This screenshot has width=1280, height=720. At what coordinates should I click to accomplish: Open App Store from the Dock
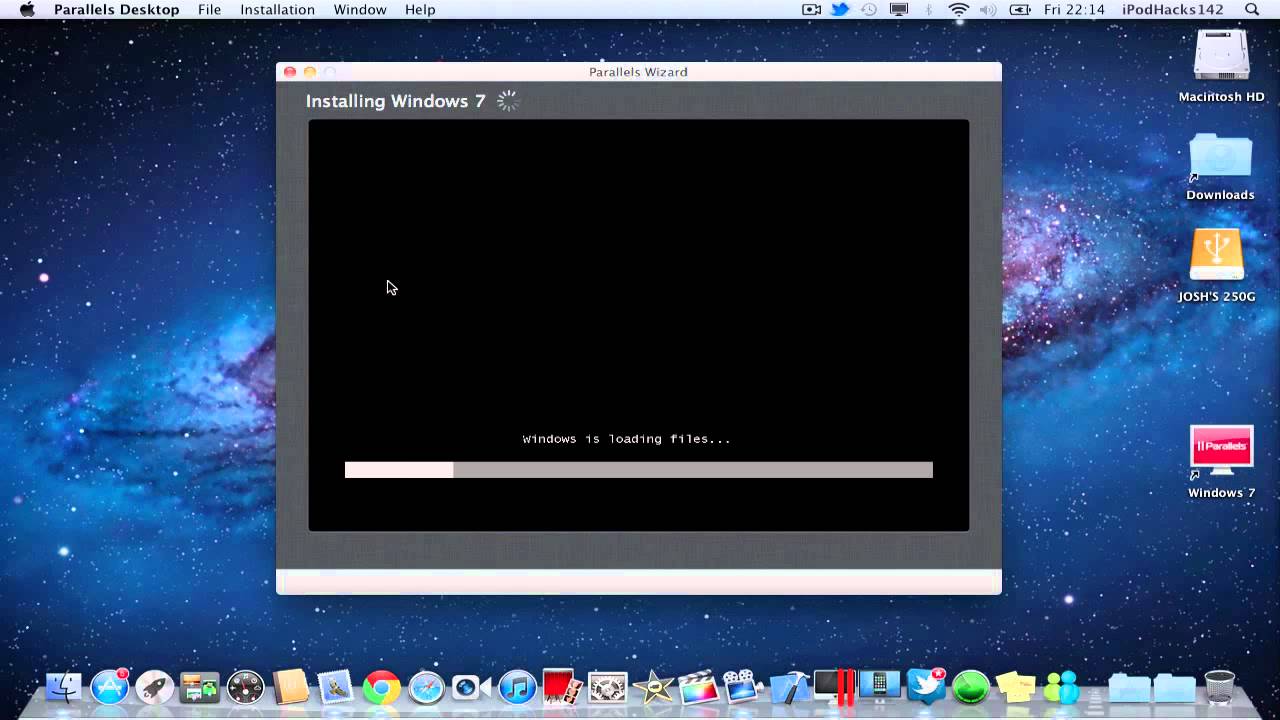(x=109, y=686)
